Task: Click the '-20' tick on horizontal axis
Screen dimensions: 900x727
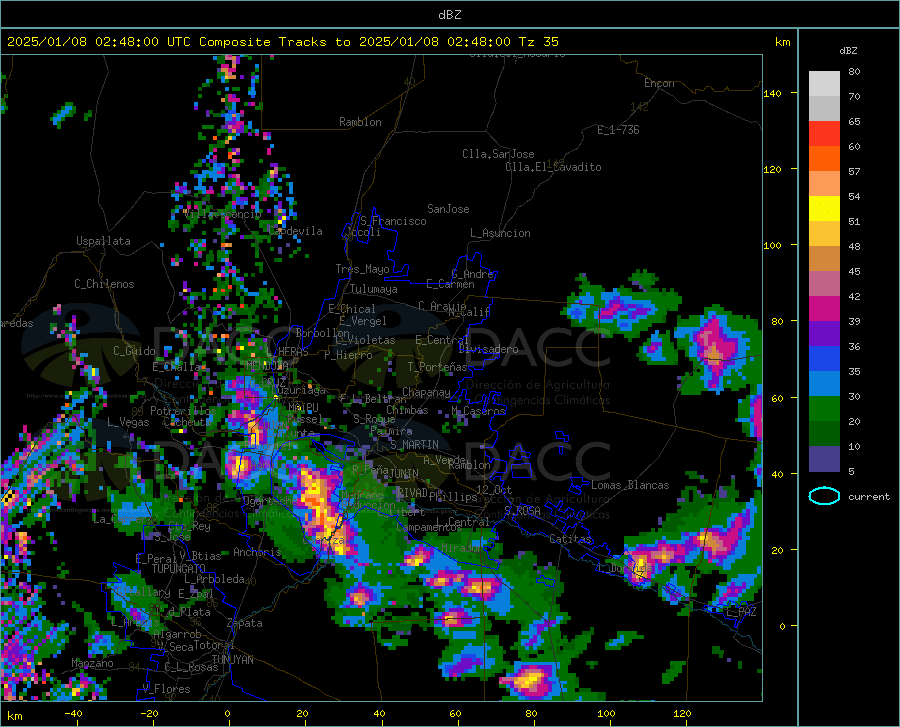Action: click(149, 713)
